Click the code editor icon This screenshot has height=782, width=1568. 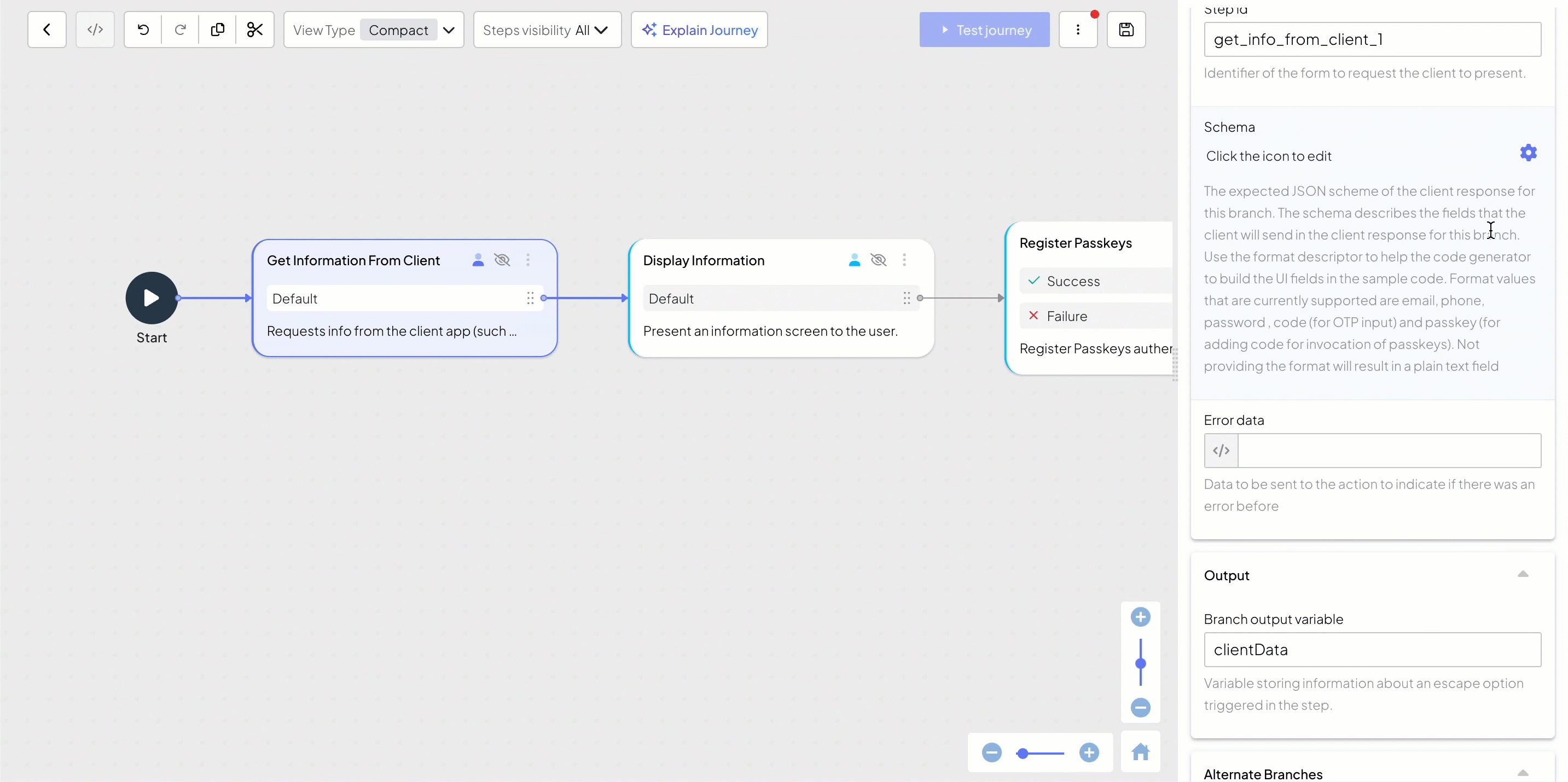click(x=94, y=29)
